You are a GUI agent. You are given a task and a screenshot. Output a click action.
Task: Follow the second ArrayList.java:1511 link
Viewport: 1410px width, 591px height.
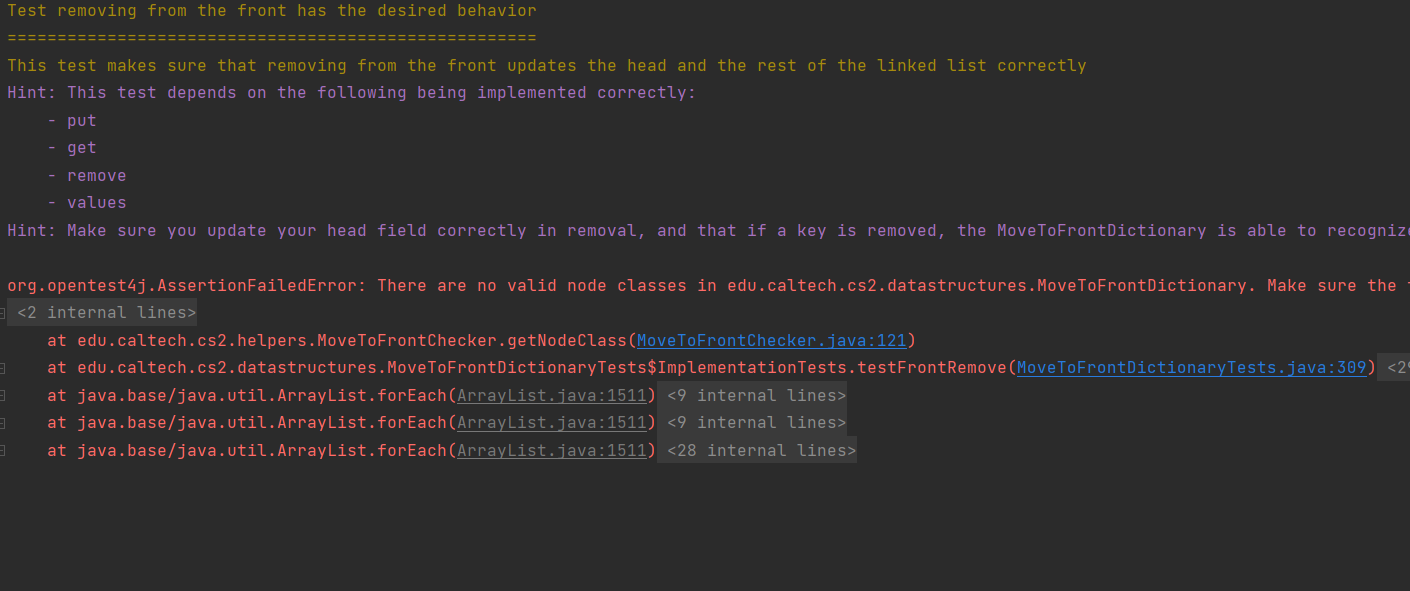552,423
